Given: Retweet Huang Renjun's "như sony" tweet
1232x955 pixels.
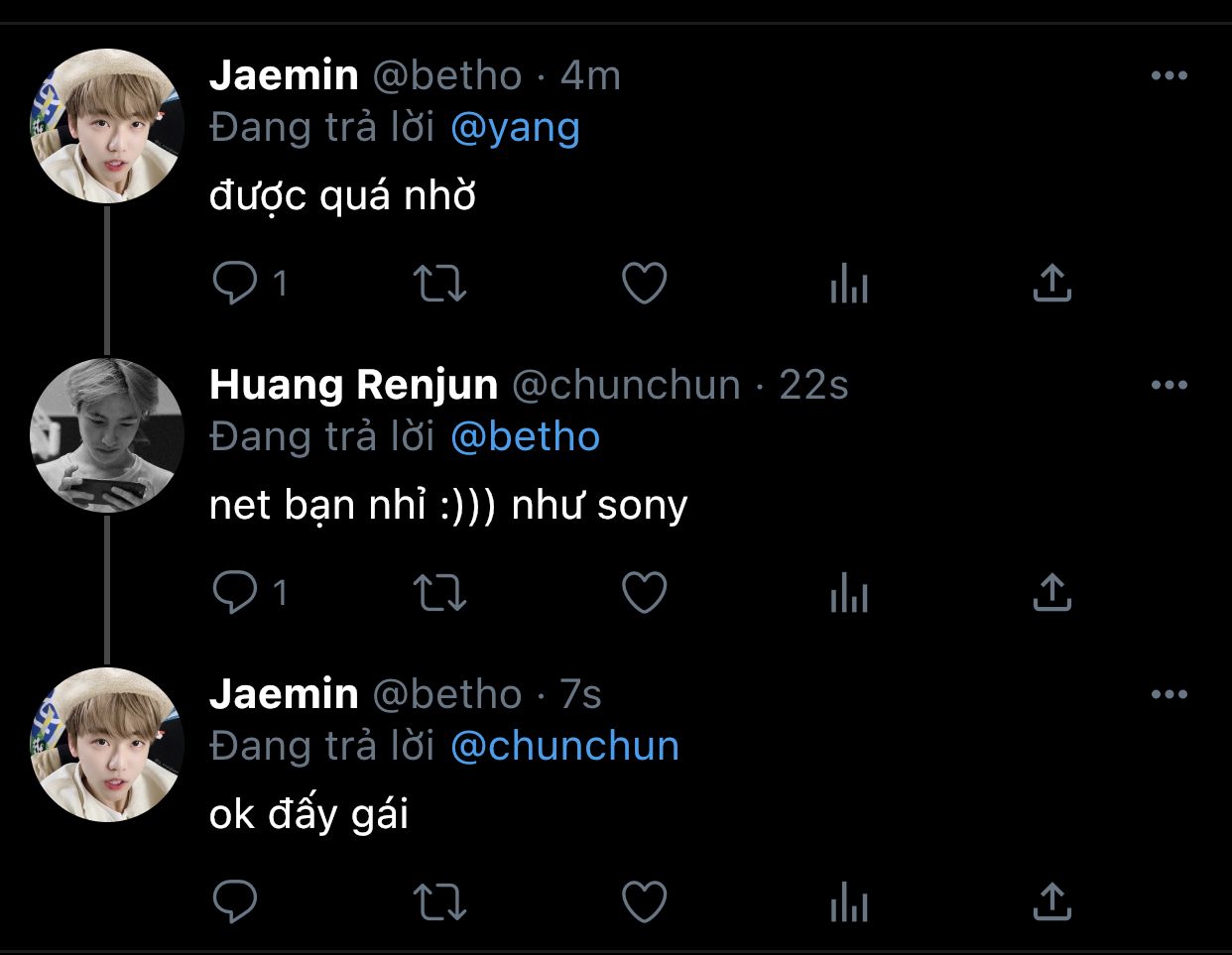Looking at the screenshot, I should coord(438,593).
